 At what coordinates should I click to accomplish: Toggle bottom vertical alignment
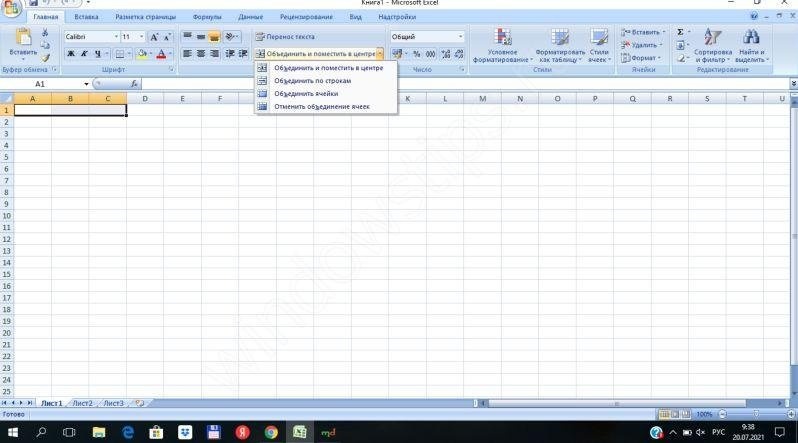[x=214, y=36]
